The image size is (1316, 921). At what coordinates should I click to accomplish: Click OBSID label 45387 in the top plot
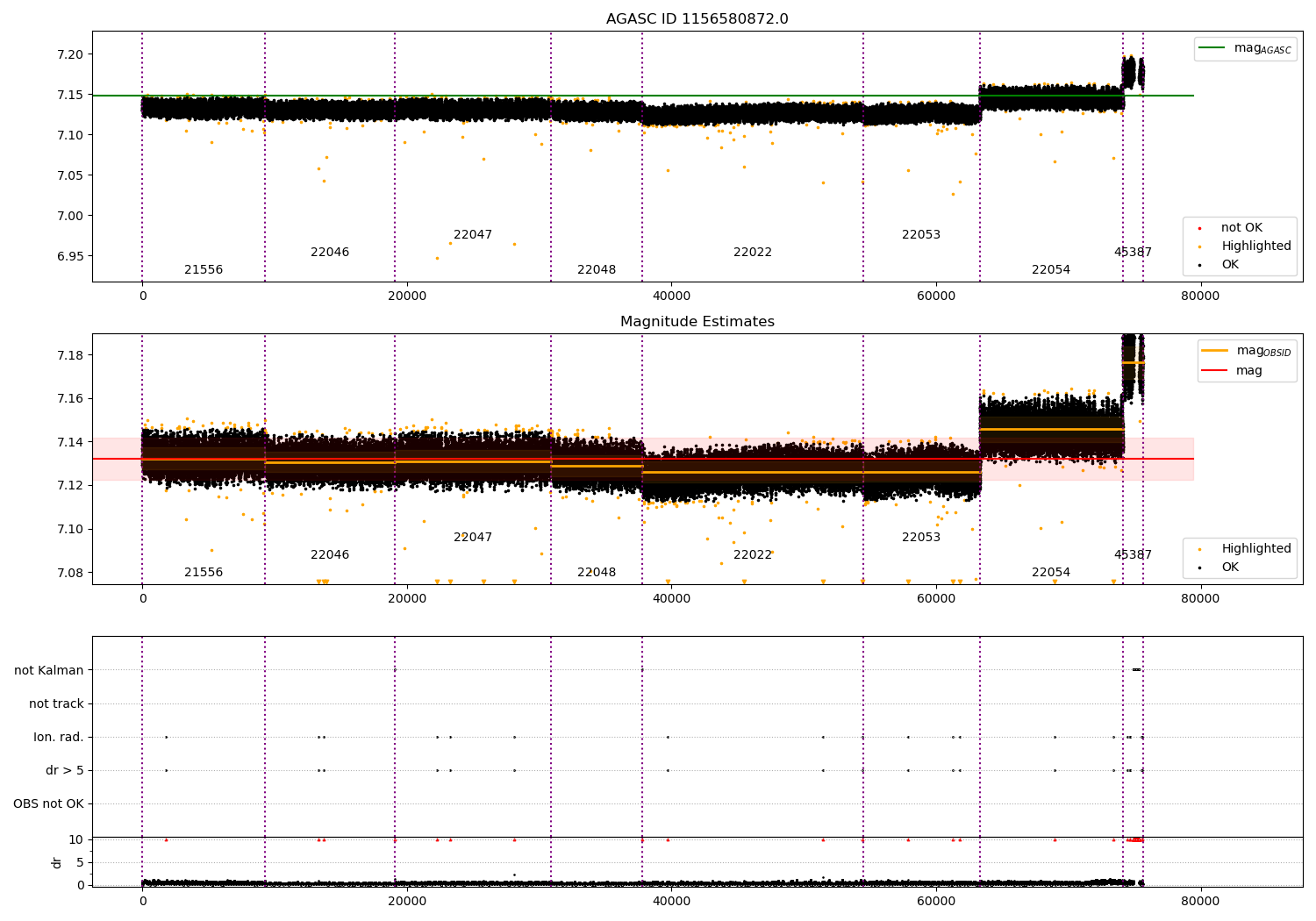(x=1133, y=253)
